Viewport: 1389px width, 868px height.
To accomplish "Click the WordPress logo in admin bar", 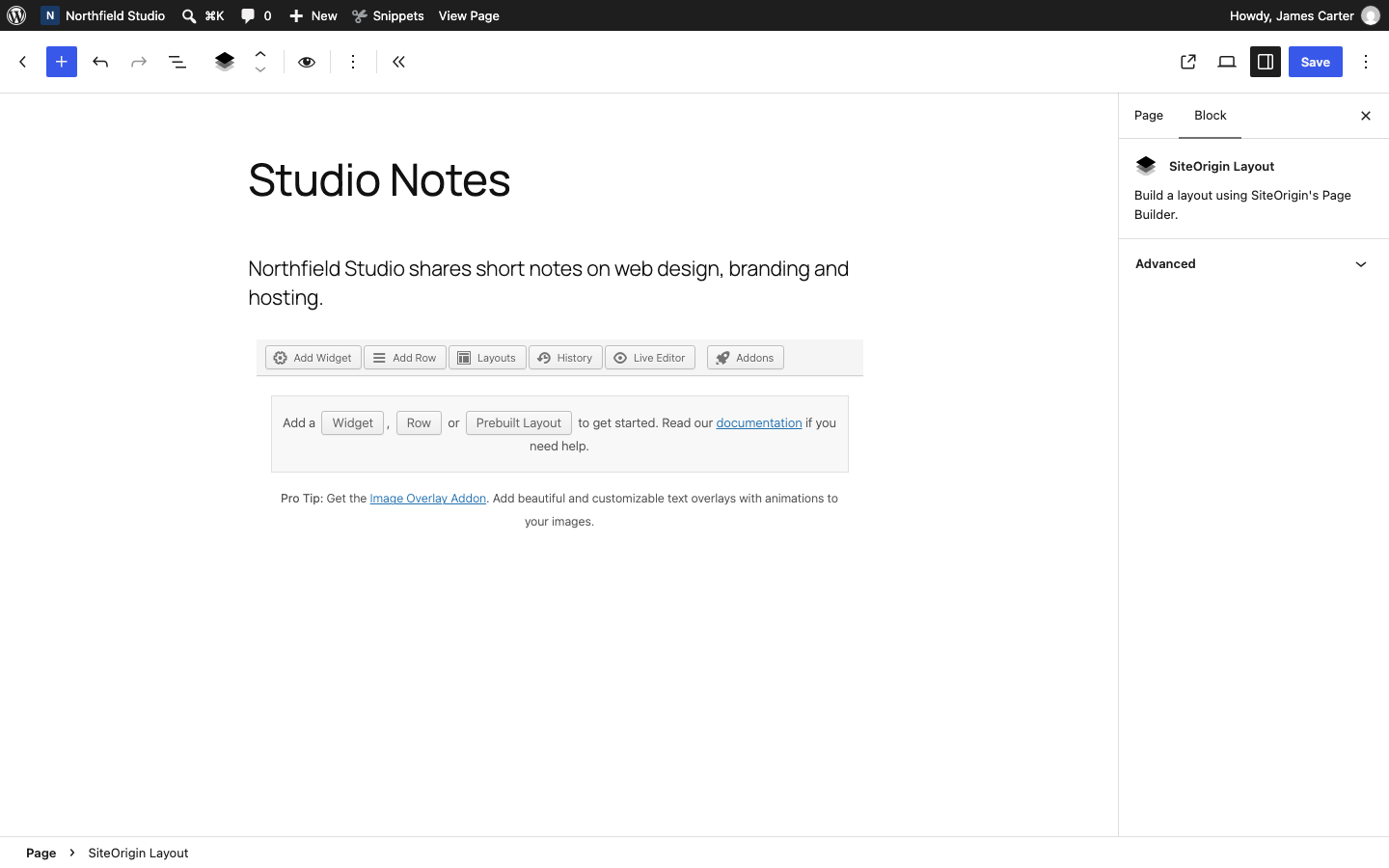I will click(x=16, y=15).
